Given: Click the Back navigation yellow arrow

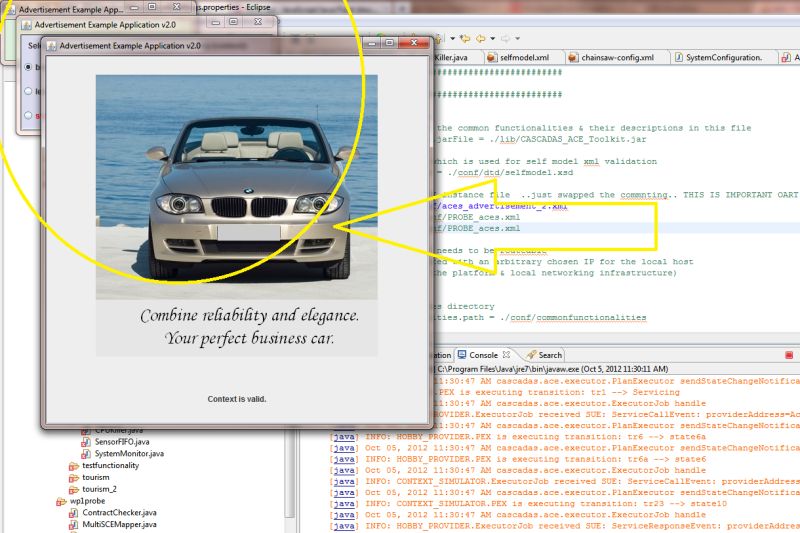Looking at the screenshot, I should coord(481,38).
